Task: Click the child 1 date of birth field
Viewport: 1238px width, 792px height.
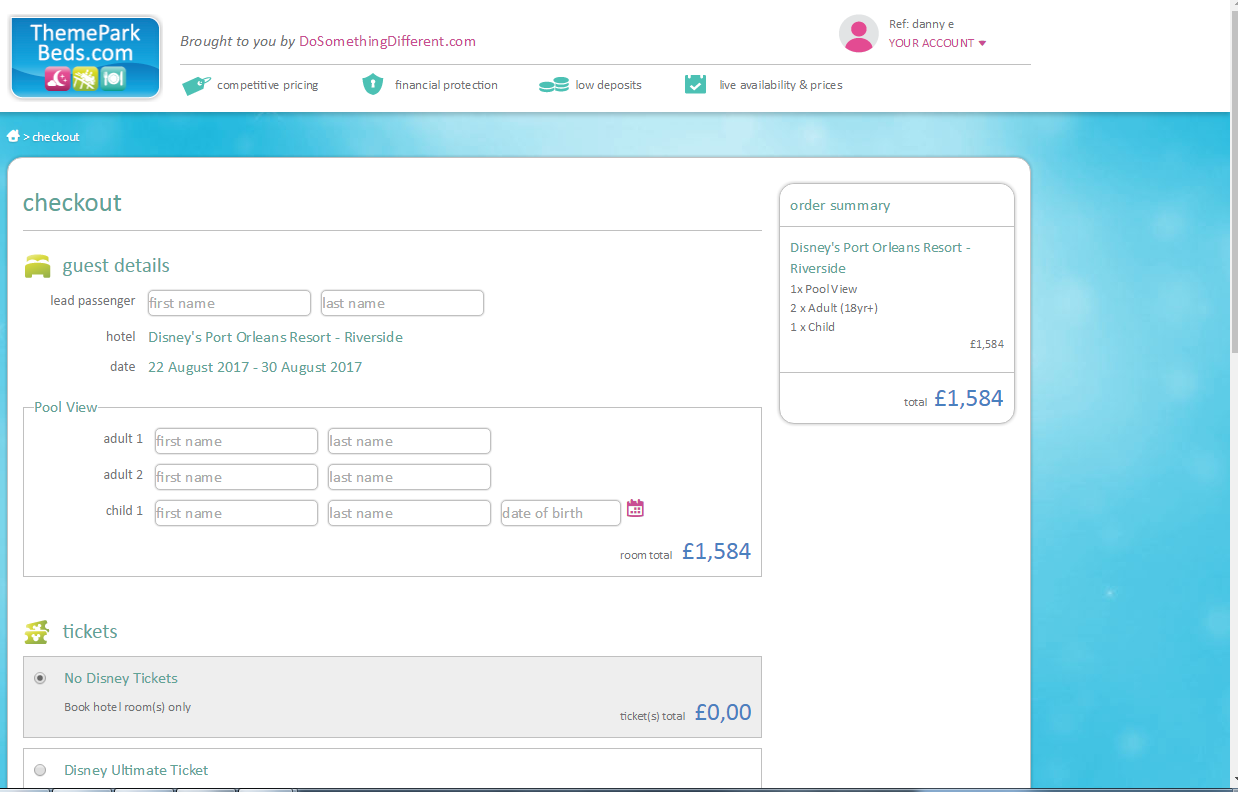Action: (x=561, y=513)
